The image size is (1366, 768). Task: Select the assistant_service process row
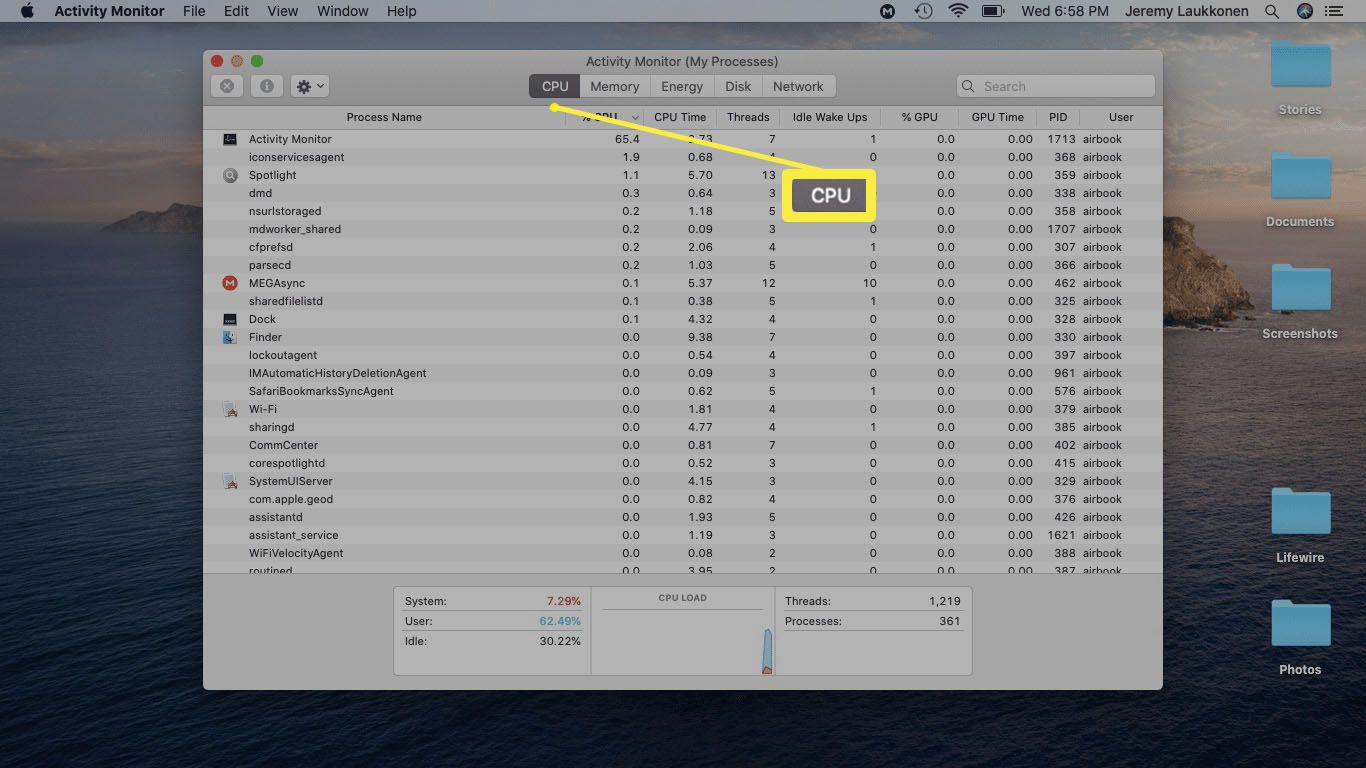pyautogui.click(x=682, y=535)
